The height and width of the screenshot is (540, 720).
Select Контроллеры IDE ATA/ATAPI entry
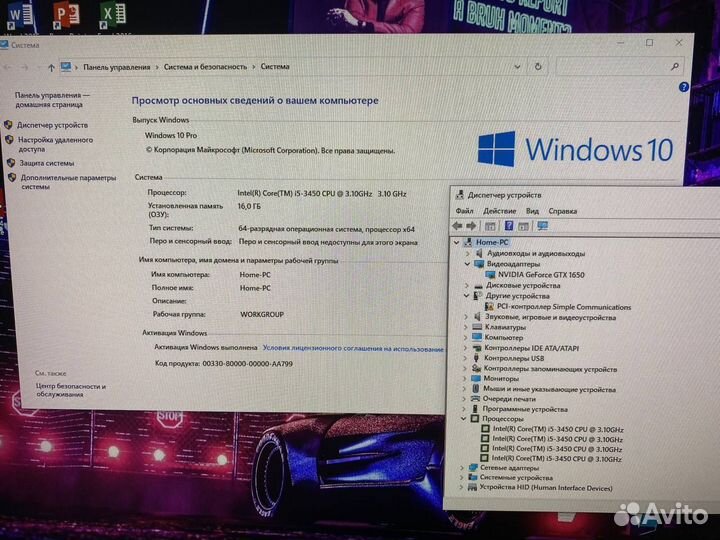[x=532, y=348]
